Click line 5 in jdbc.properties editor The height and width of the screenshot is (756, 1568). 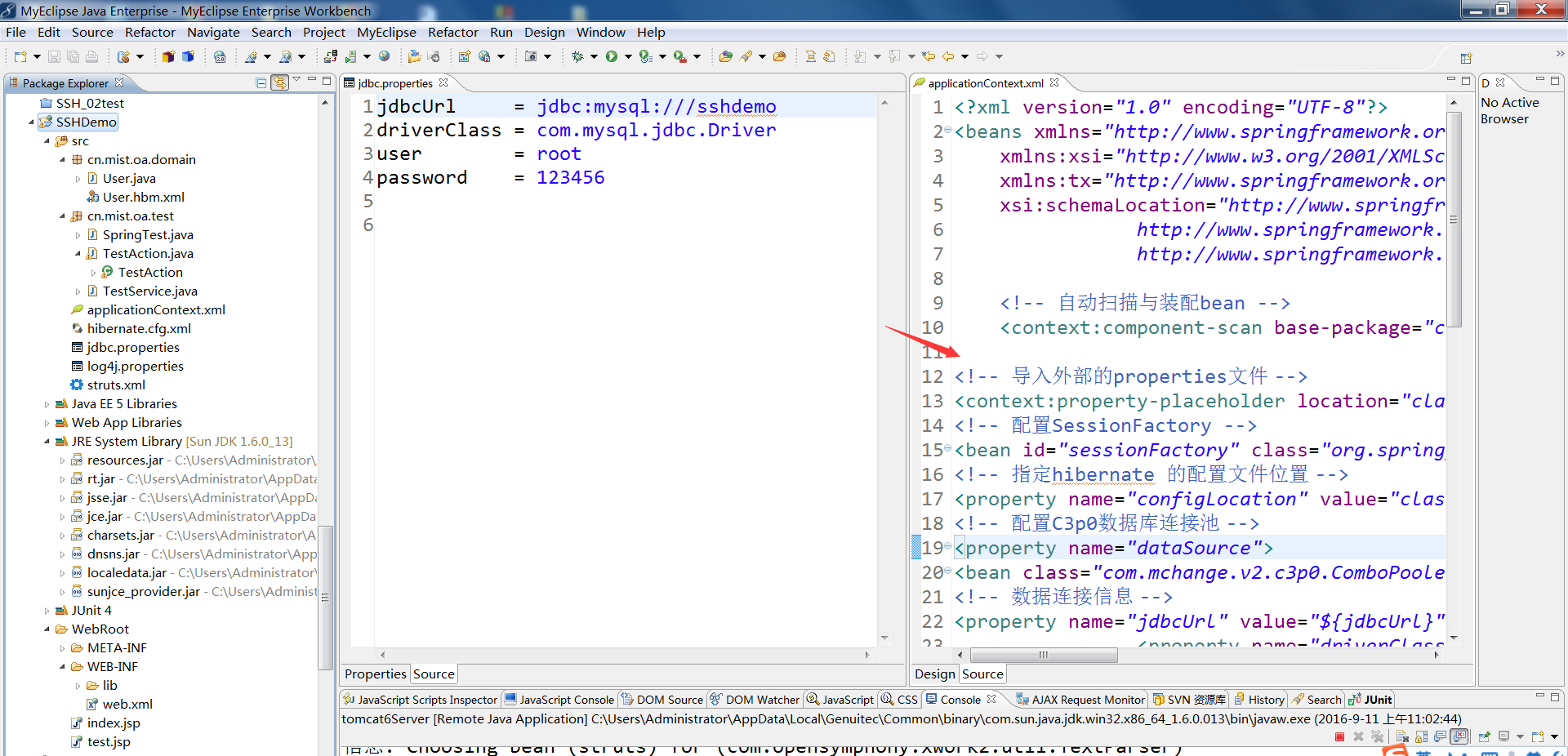click(625, 202)
